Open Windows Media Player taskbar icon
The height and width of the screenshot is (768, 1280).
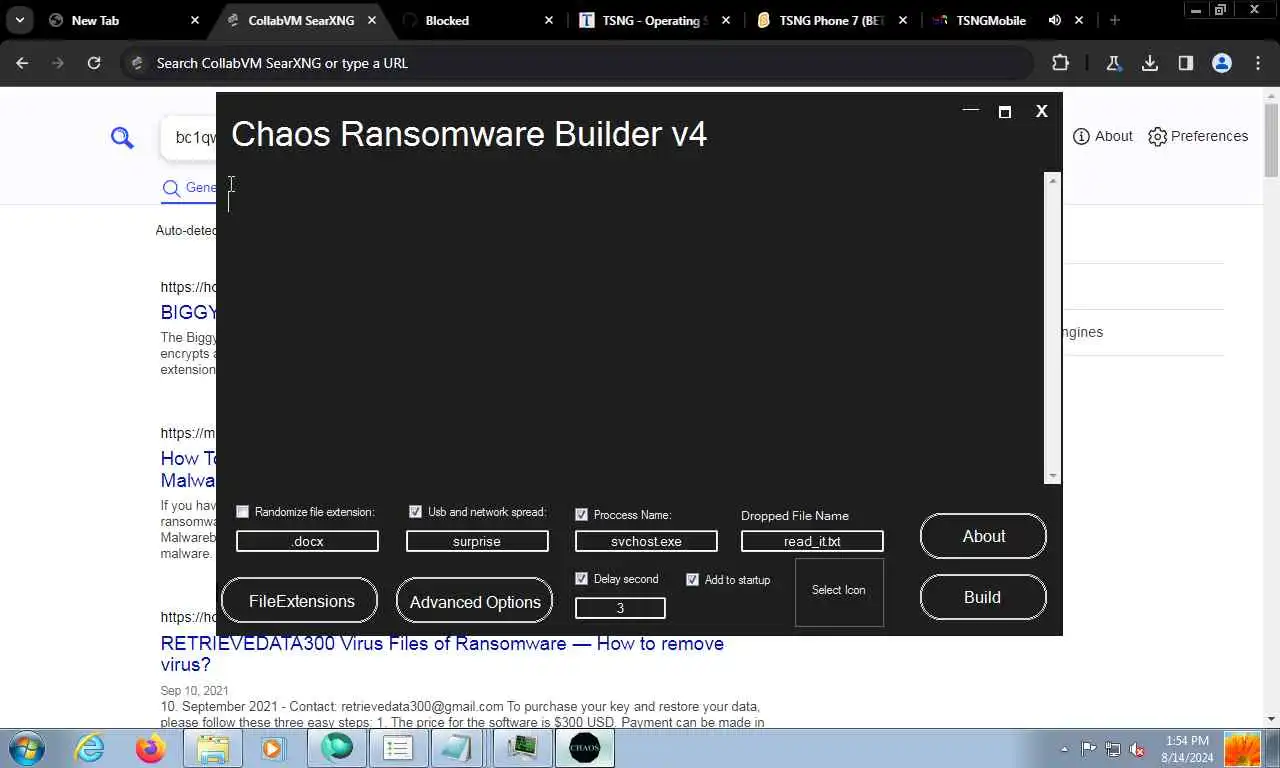pos(272,748)
